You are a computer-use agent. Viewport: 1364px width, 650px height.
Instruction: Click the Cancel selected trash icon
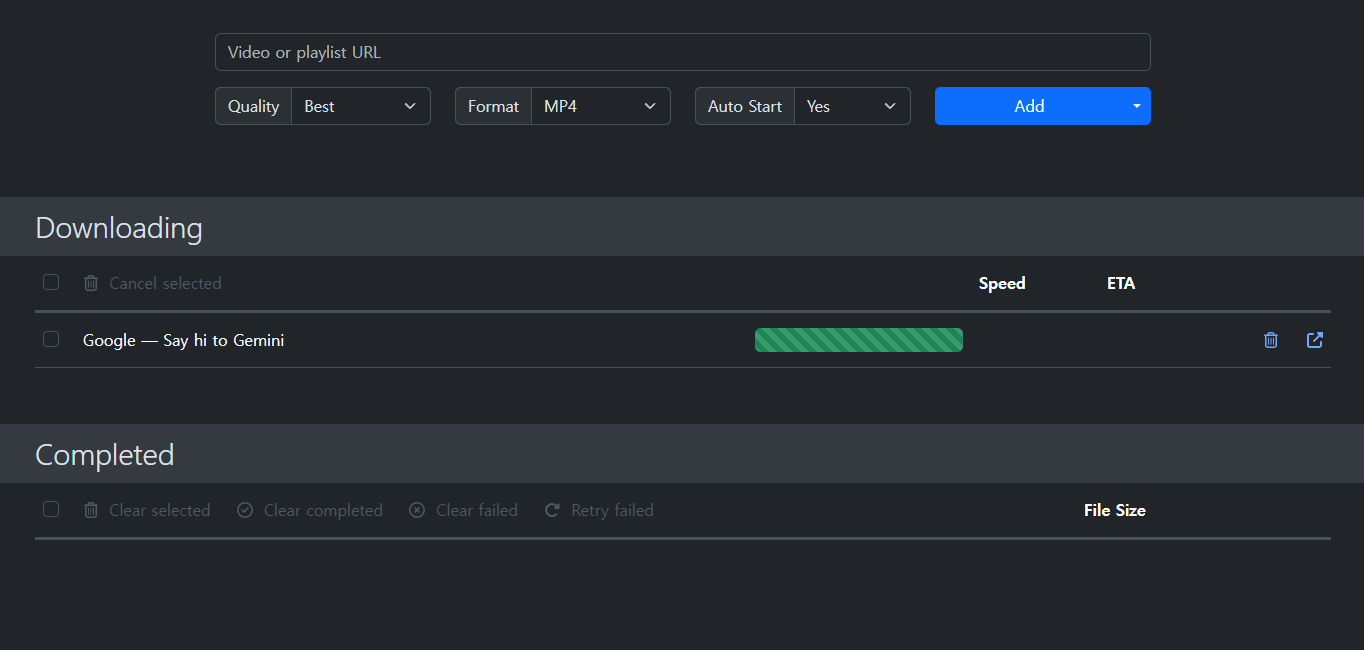91,283
